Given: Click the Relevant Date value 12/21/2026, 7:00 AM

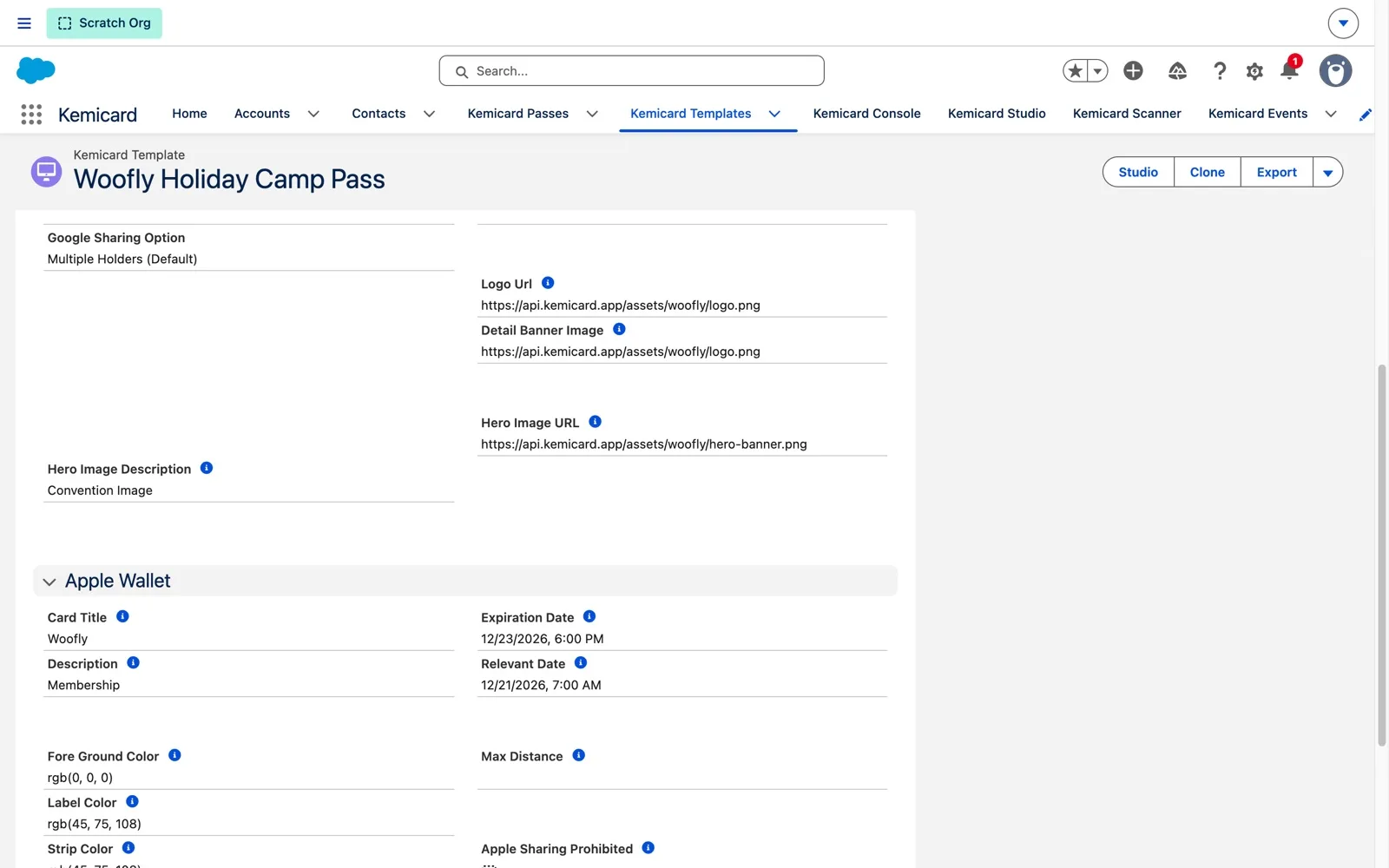Looking at the screenshot, I should 541,685.
